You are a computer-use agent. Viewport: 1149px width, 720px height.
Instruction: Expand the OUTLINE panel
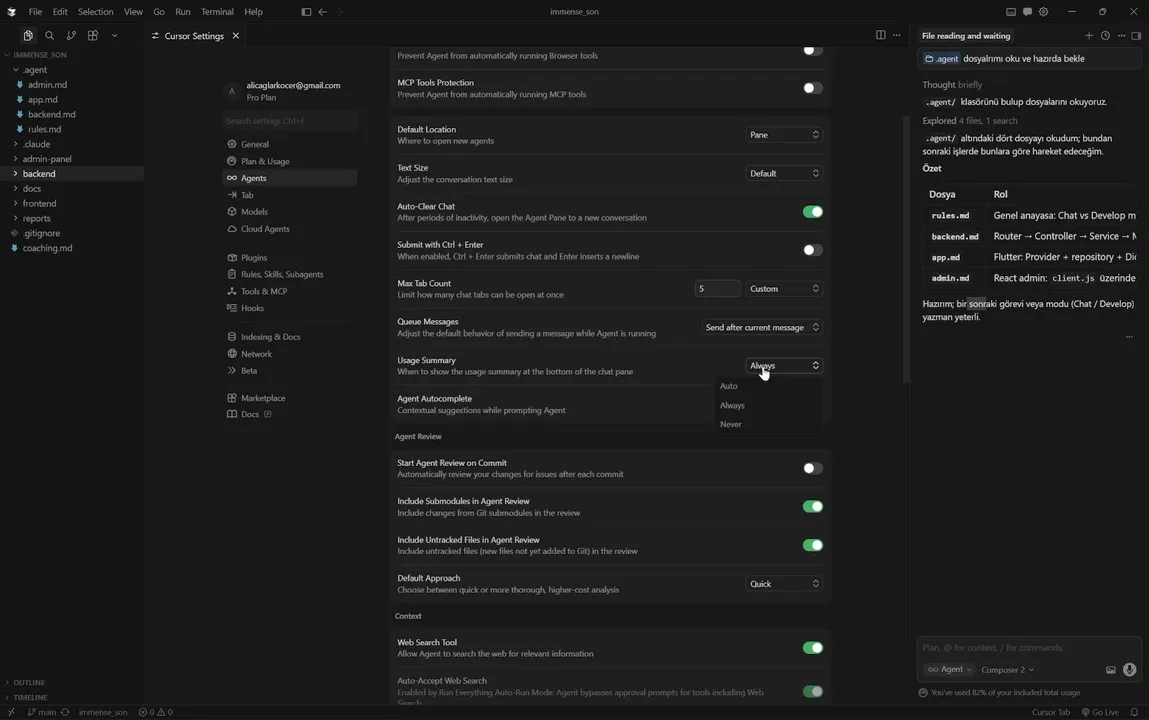point(29,683)
